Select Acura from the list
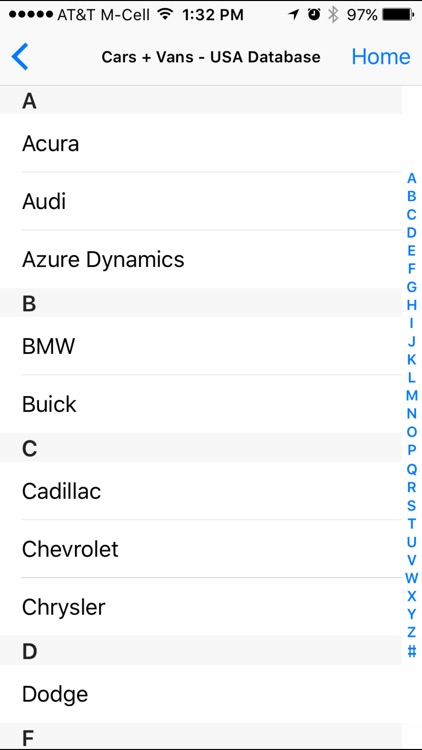This screenshot has width=422, height=750. click(201, 143)
